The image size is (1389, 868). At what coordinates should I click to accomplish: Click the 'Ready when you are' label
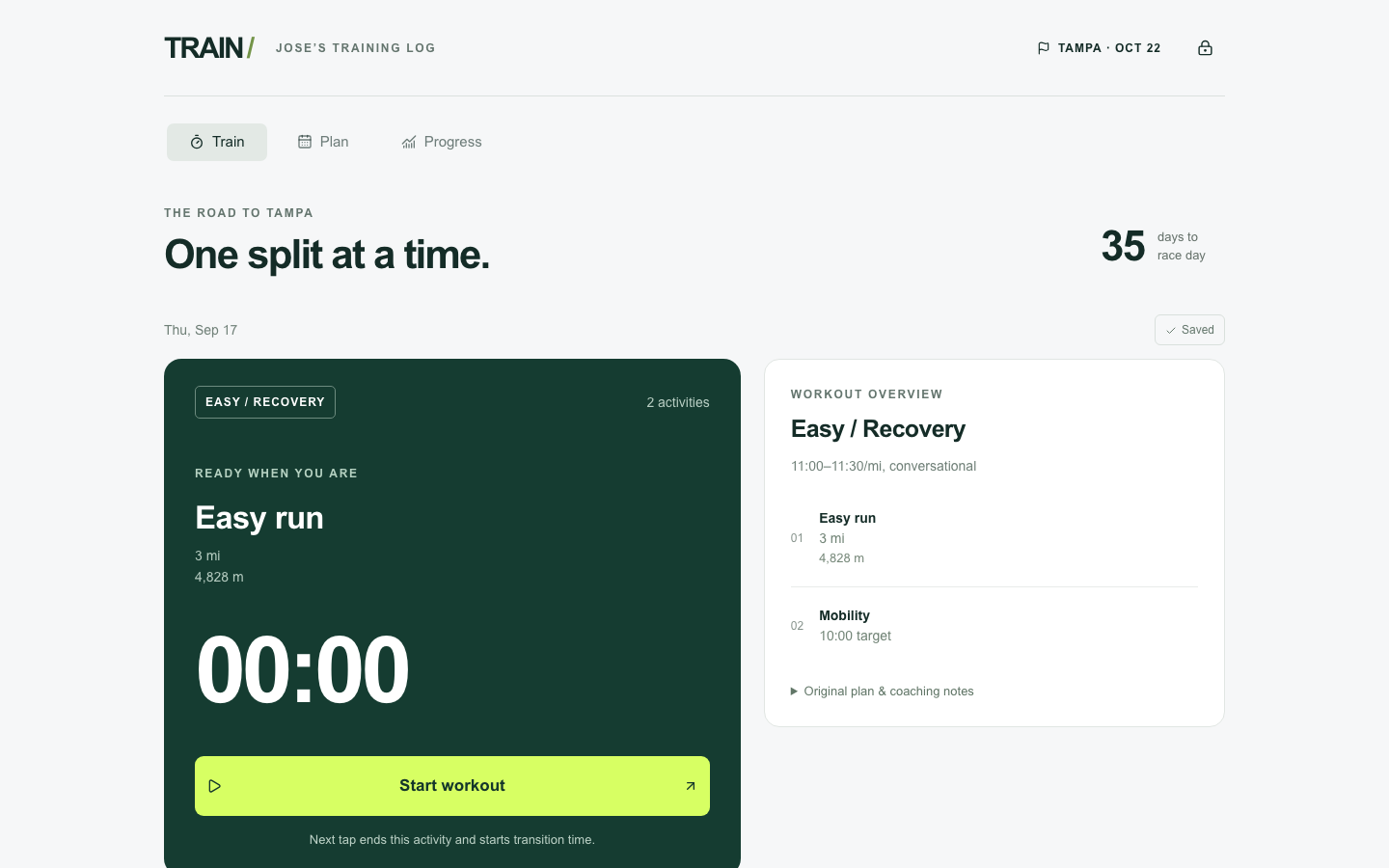(x=276, y=474)
